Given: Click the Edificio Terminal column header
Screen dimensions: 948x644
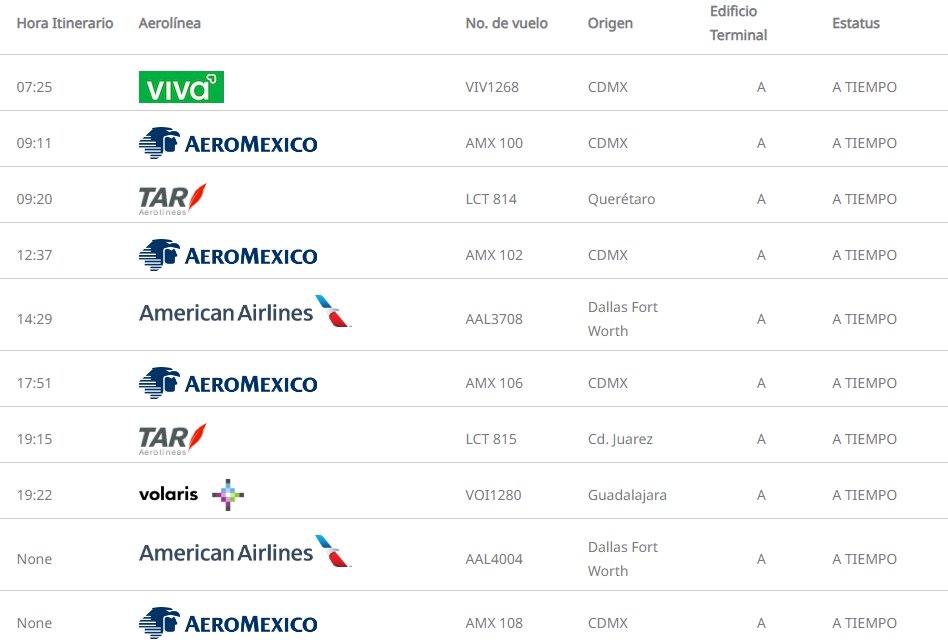Looking at the screenshot, I should (738, 23).
